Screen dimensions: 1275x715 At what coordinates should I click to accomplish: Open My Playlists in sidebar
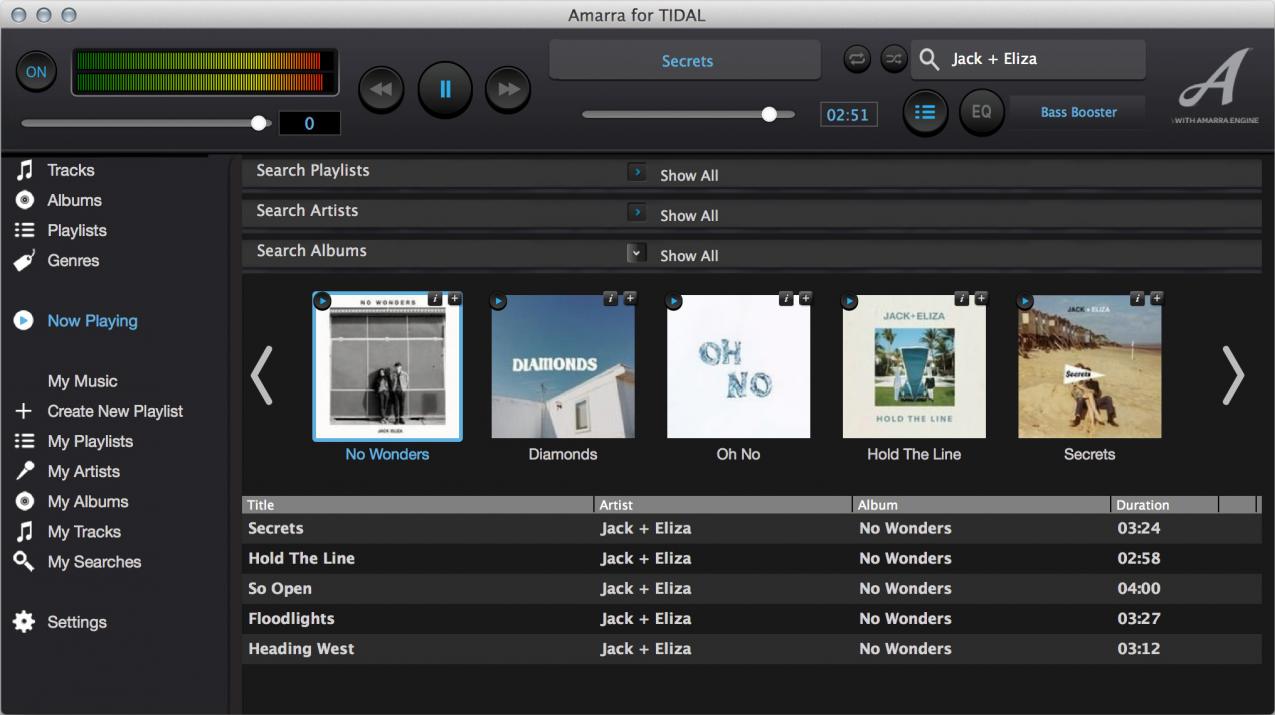(90, 441)
